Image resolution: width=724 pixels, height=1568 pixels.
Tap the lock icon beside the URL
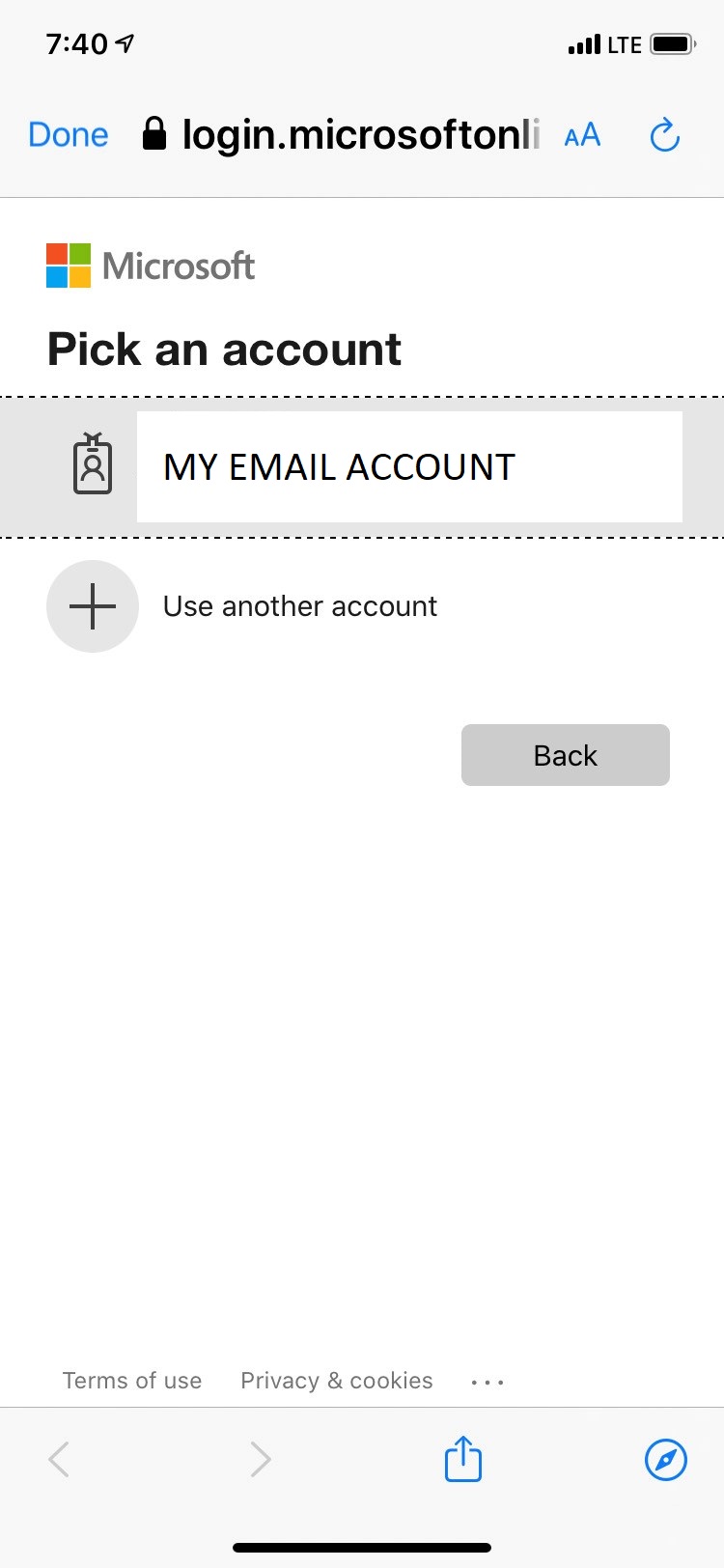[154, 134]
